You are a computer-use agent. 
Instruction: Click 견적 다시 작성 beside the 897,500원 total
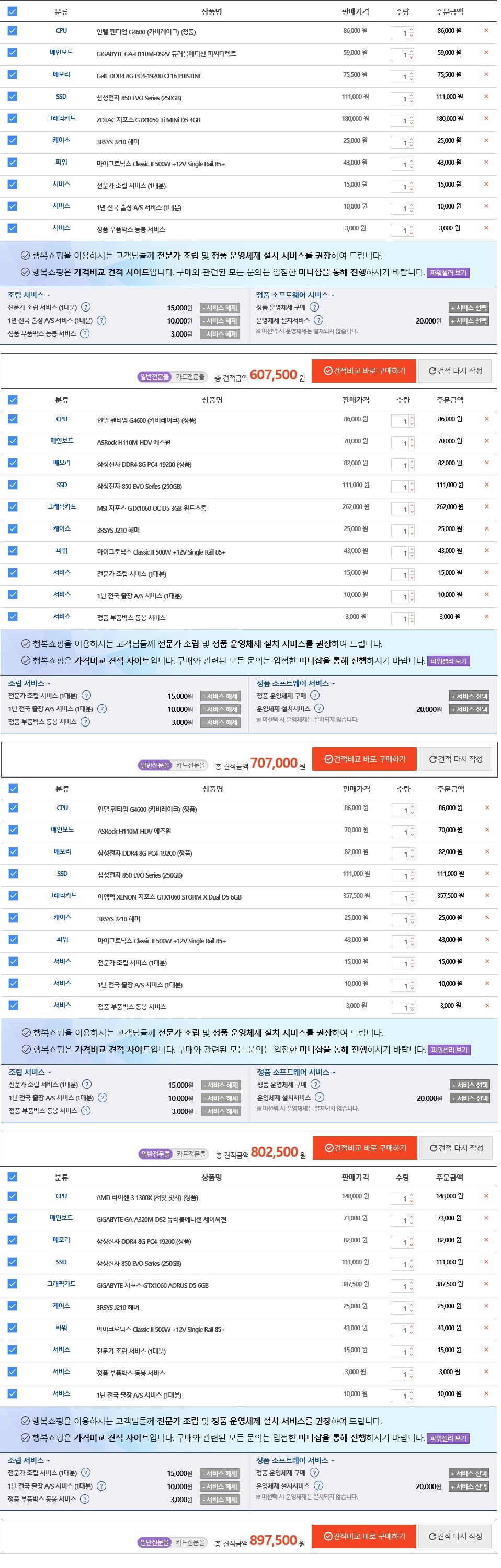click(x=455, y=1536)
